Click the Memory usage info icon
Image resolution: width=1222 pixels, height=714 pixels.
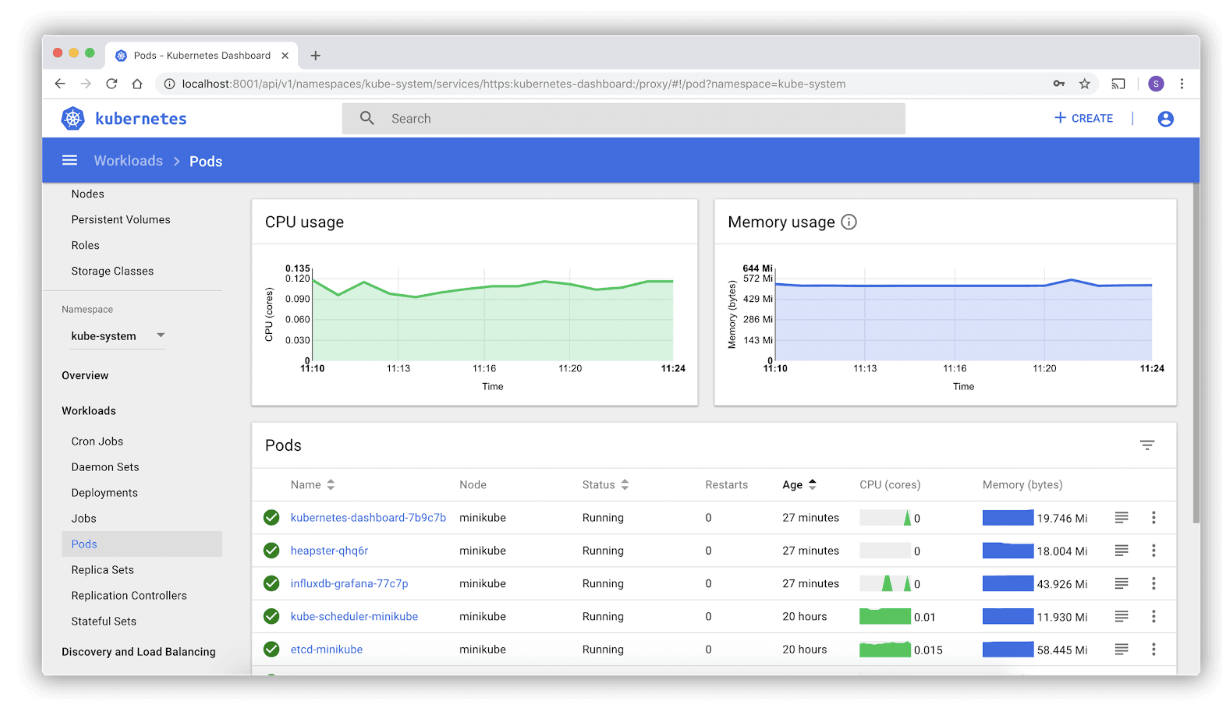[849, 222]
